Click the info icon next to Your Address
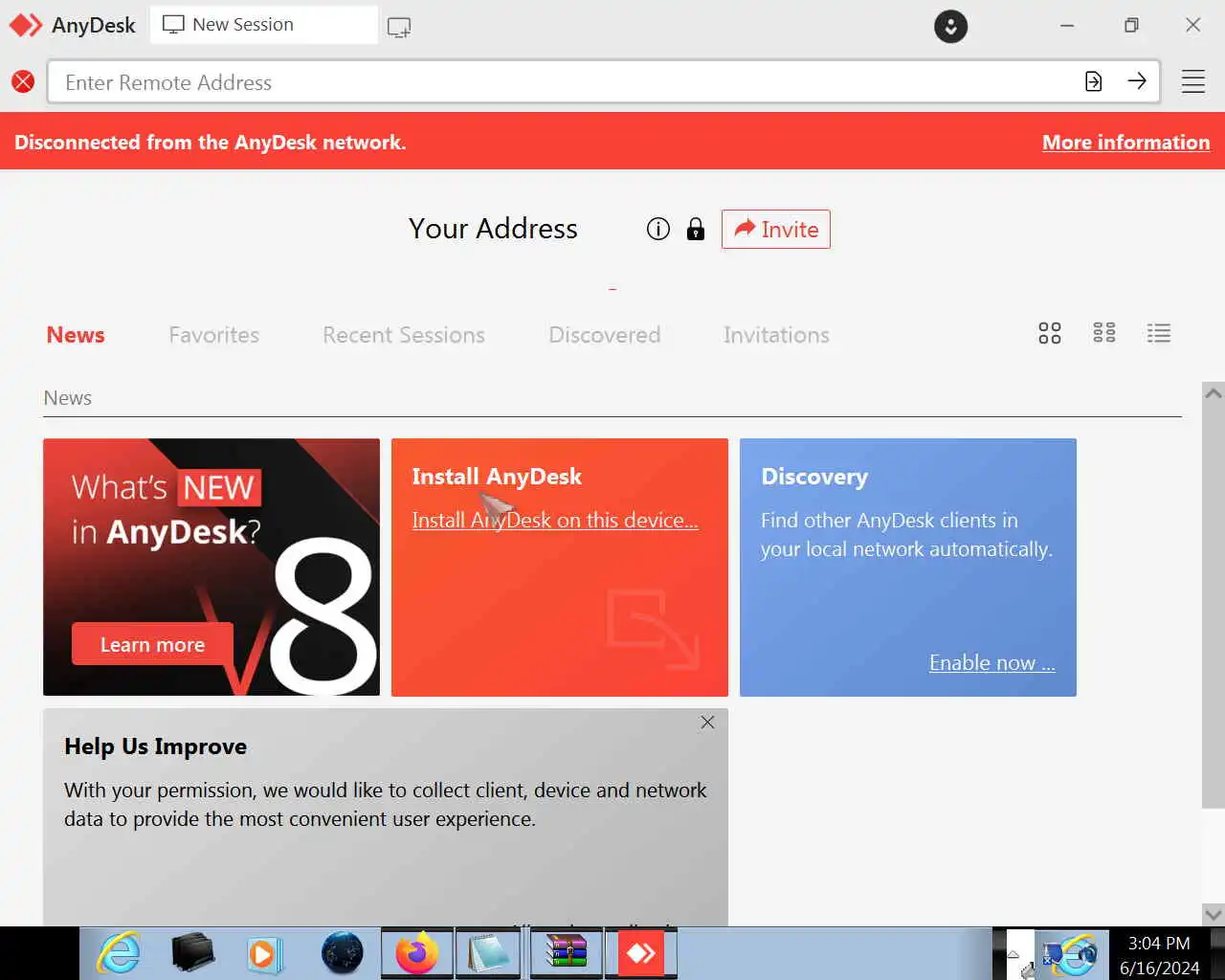Image resolution: width=1225 pixels, height=980 pixels. coord(658,229)
